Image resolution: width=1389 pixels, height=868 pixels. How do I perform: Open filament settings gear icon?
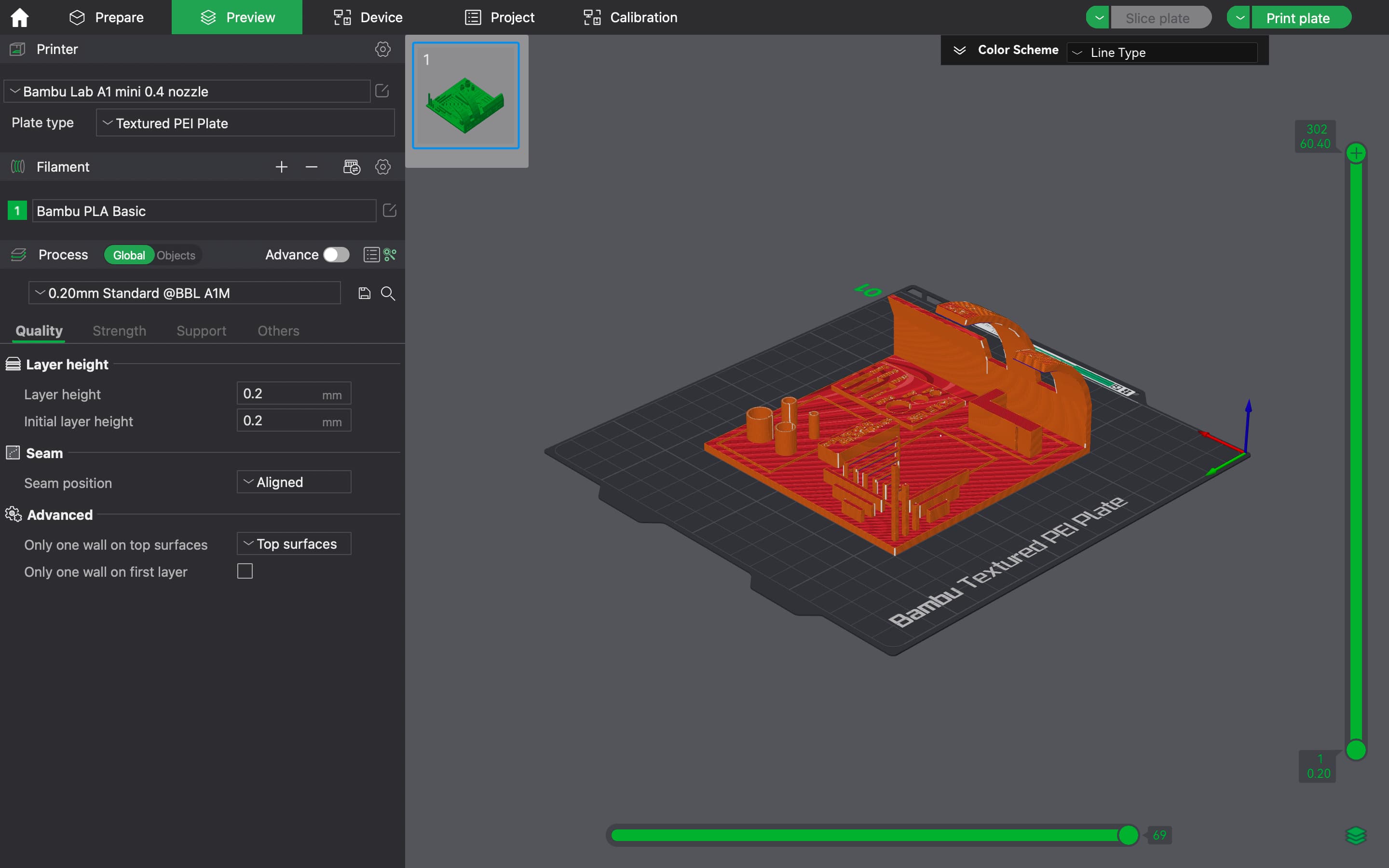tap(383, 167)
